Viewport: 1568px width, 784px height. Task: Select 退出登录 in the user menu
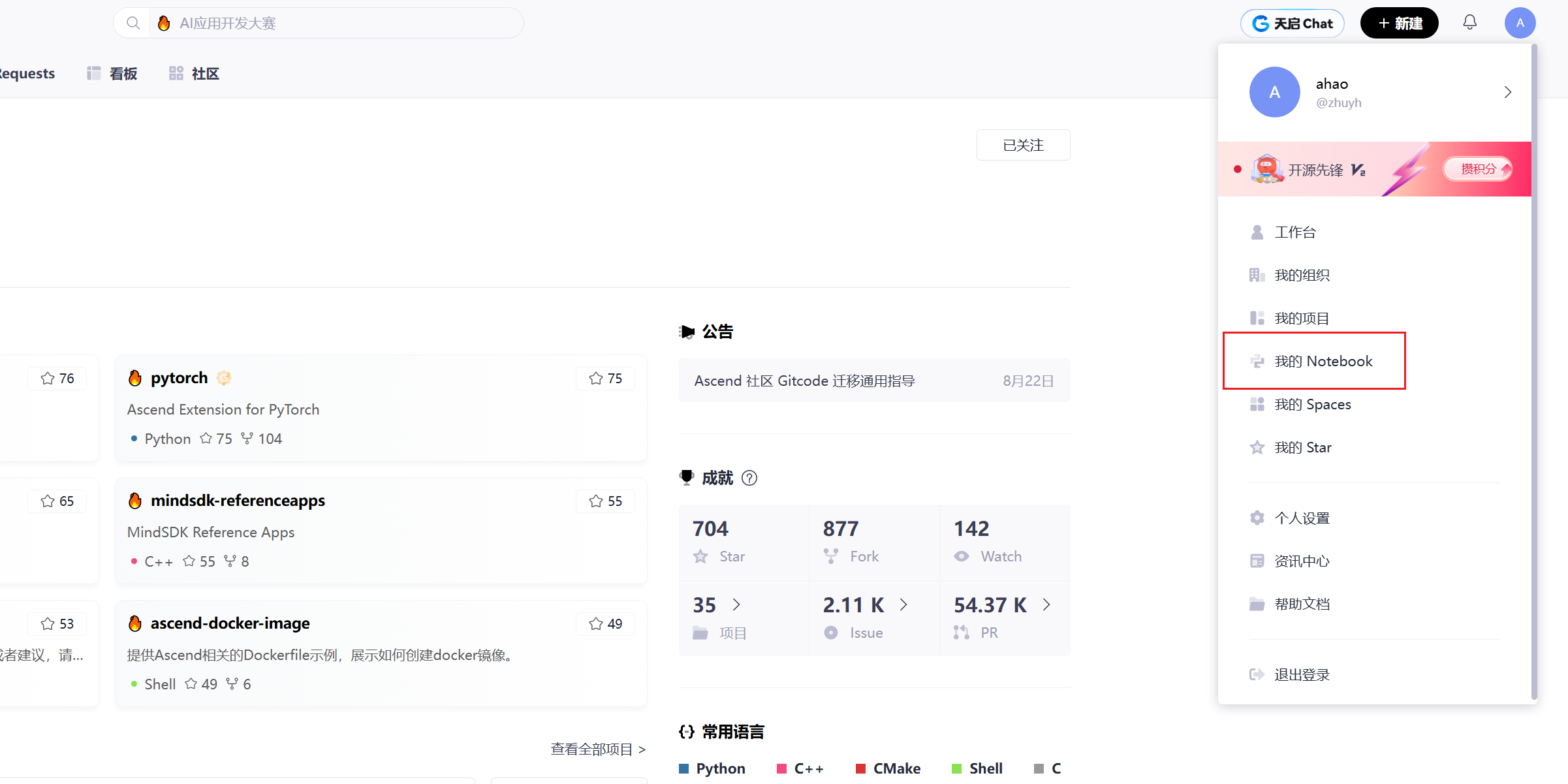pyautogui.click(x=1302, y=674)
